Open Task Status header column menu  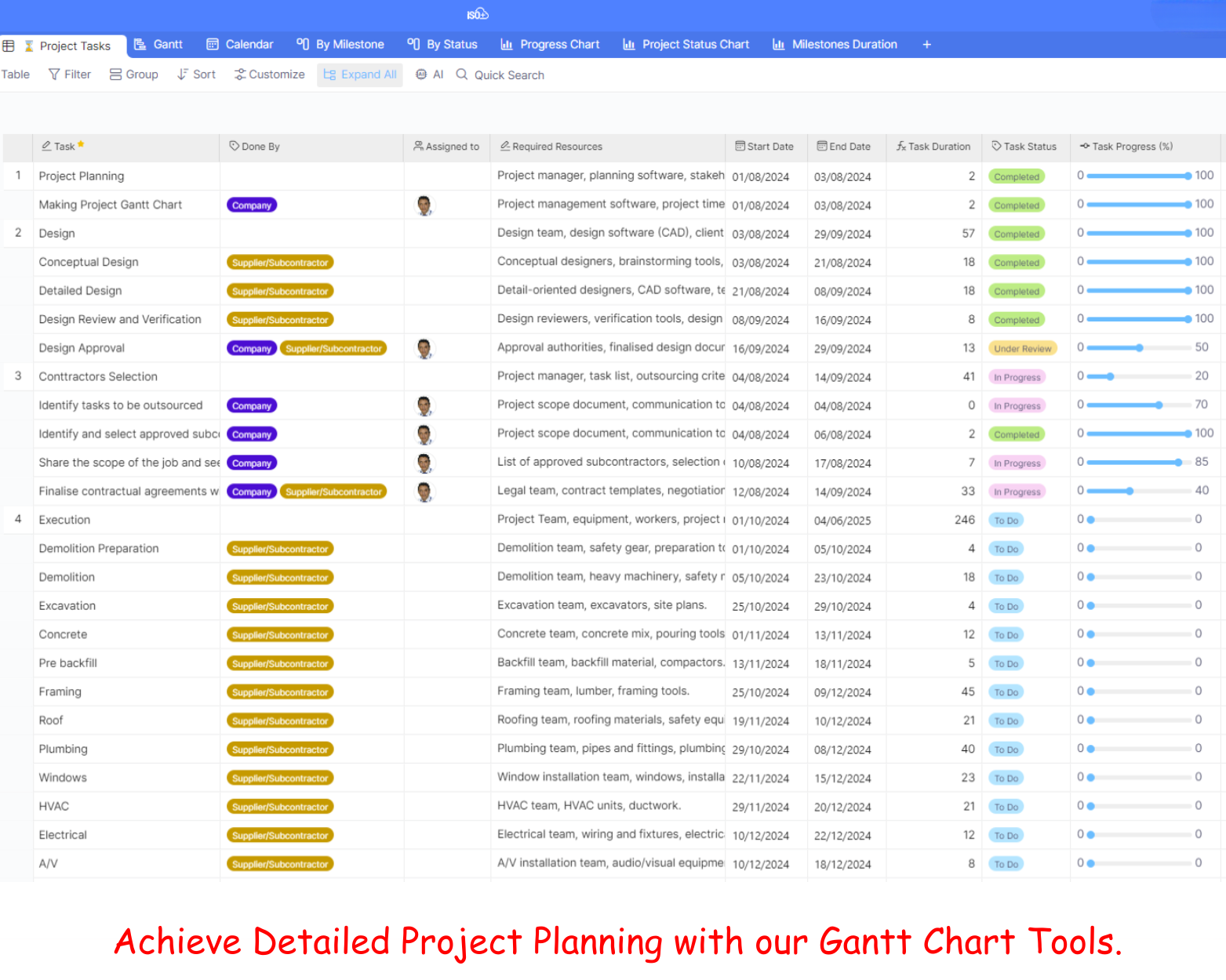(x=1024, y=147)
